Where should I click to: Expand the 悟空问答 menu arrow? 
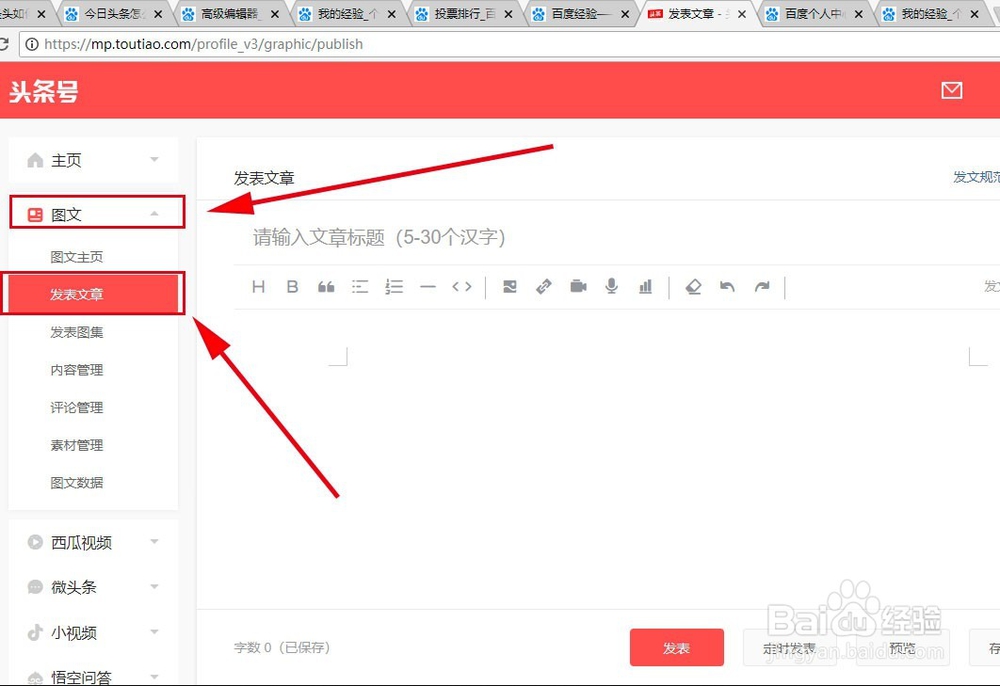click(x=154, y=676)
